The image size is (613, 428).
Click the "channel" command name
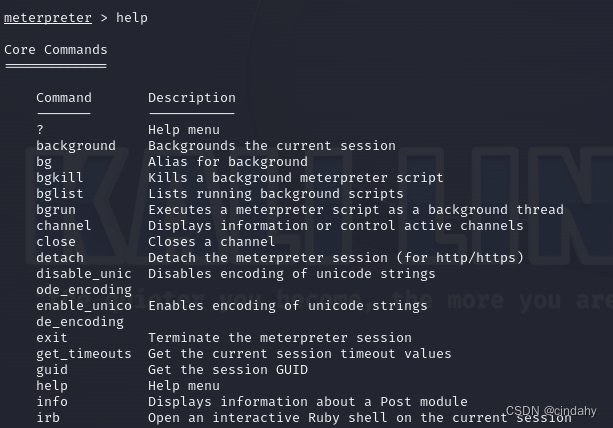[64, 225]
